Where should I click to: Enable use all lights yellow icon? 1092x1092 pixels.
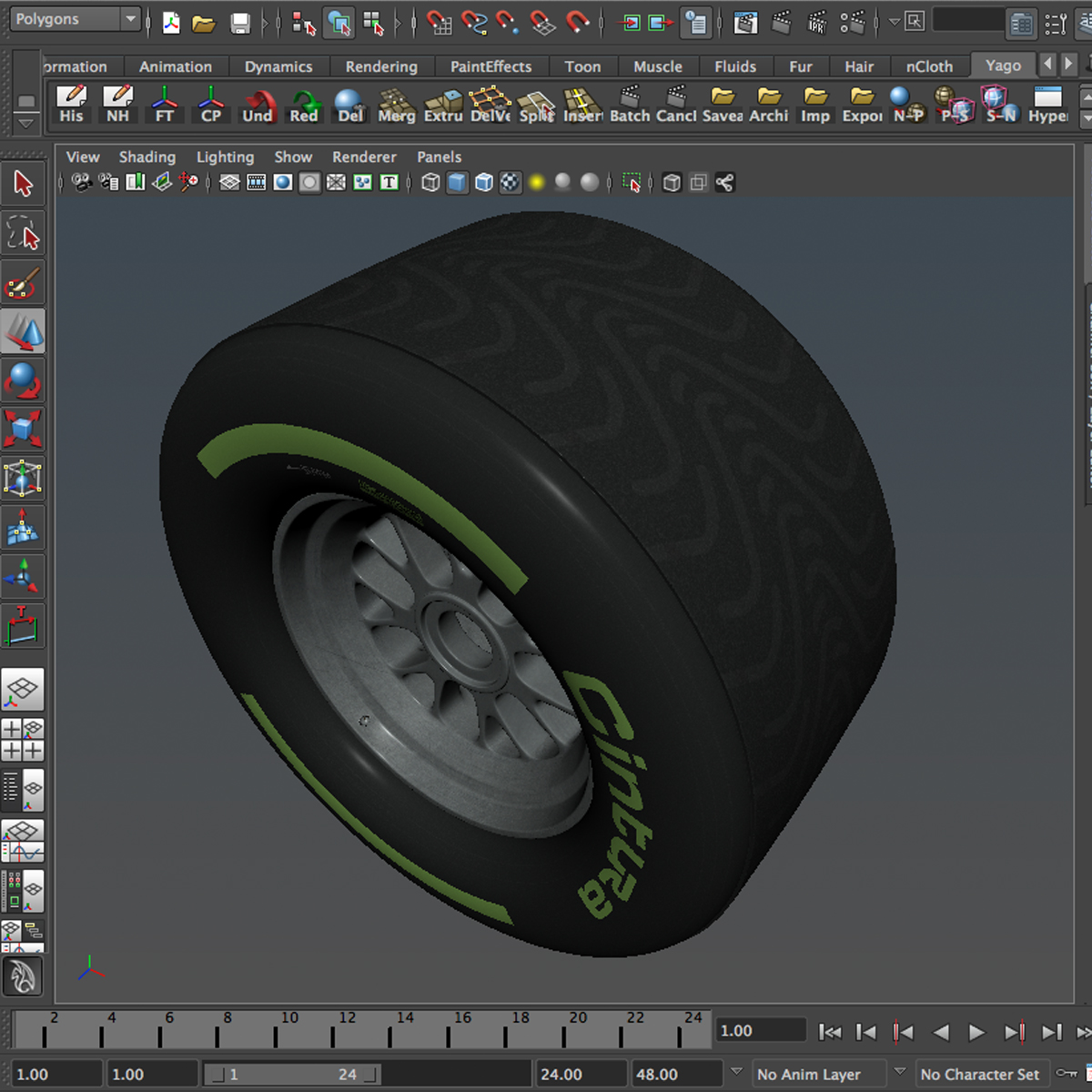[x=537, y=183]
